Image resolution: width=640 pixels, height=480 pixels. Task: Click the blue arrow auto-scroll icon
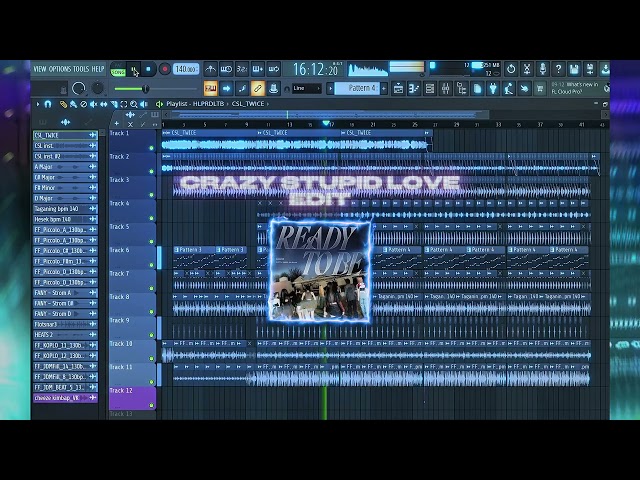tap(226, 88)
